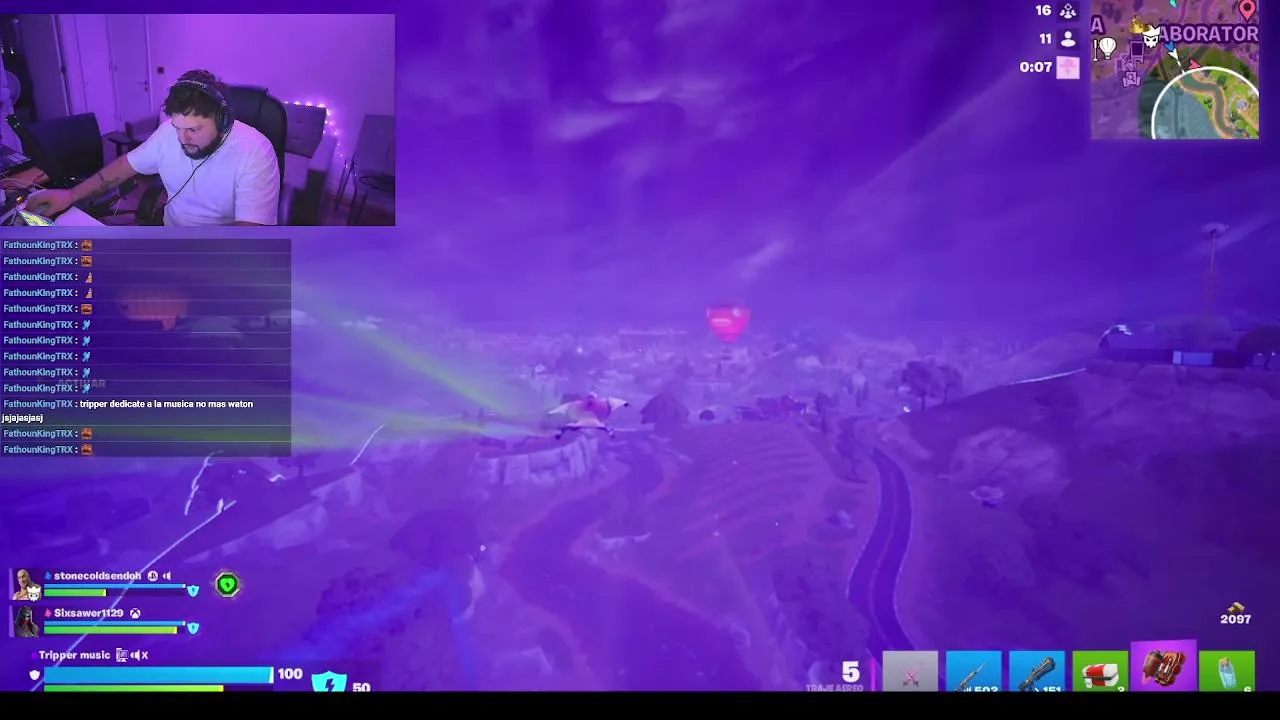The image size is (1280, 720).
Task: Click the pink teammate arrow on minimap
Action: 1194,64
